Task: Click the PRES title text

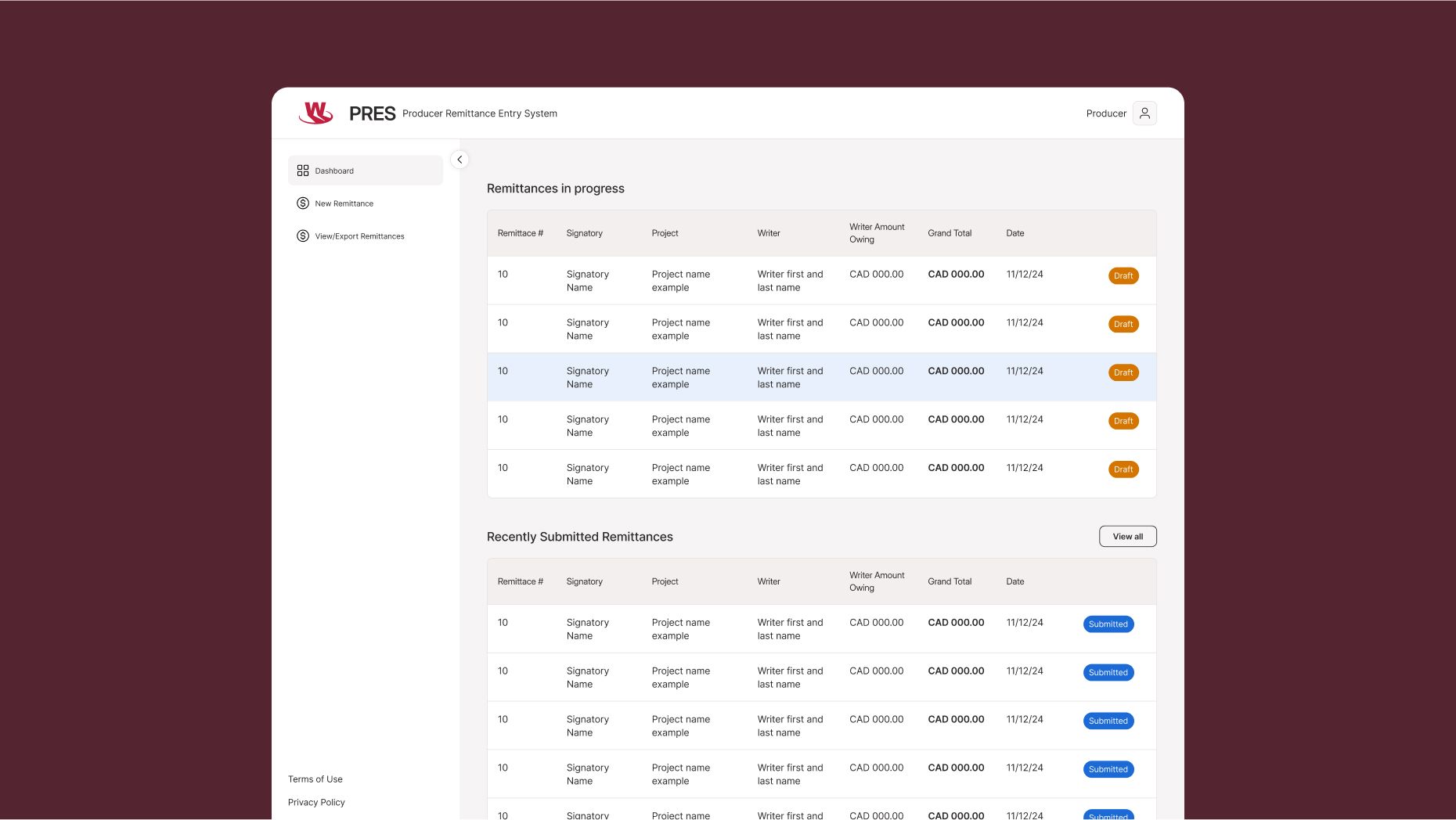Action: [x=373, y=114]
